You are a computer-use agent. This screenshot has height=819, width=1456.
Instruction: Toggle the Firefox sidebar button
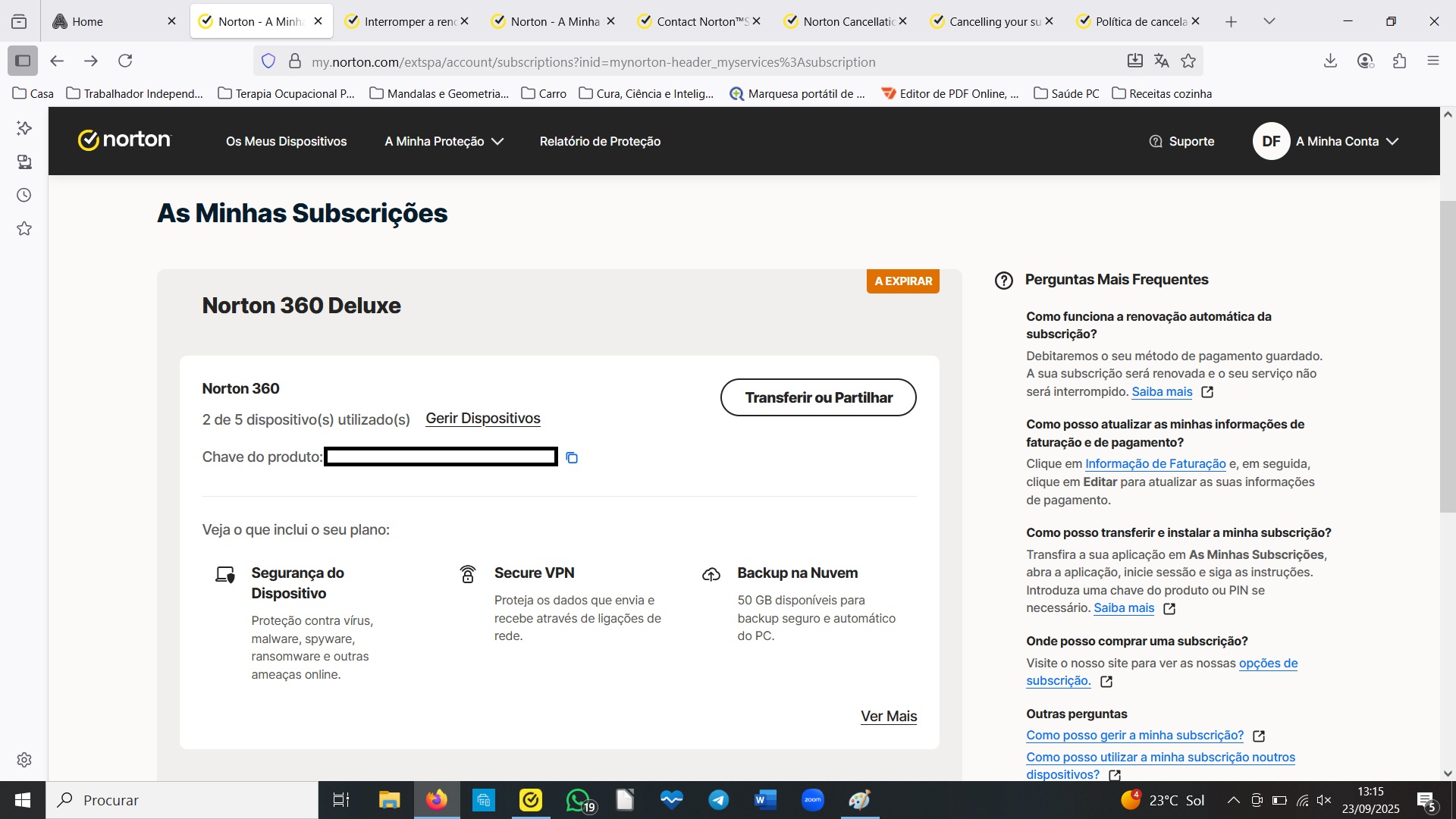(23, 61)
